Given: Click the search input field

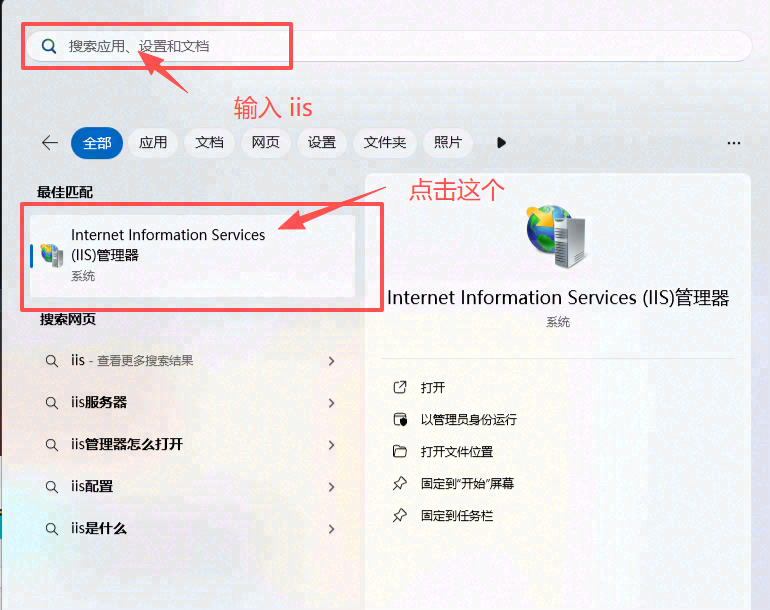Looking at the screenshot, I should (400, 46).
